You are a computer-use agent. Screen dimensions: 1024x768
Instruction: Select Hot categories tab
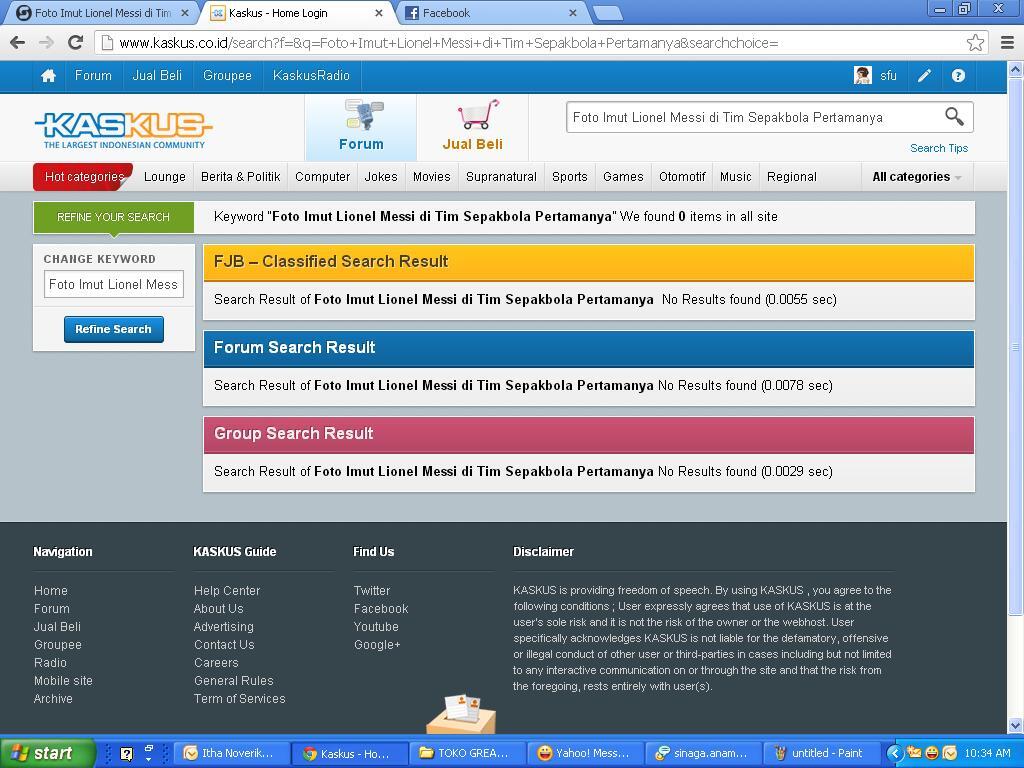[84, 177]
